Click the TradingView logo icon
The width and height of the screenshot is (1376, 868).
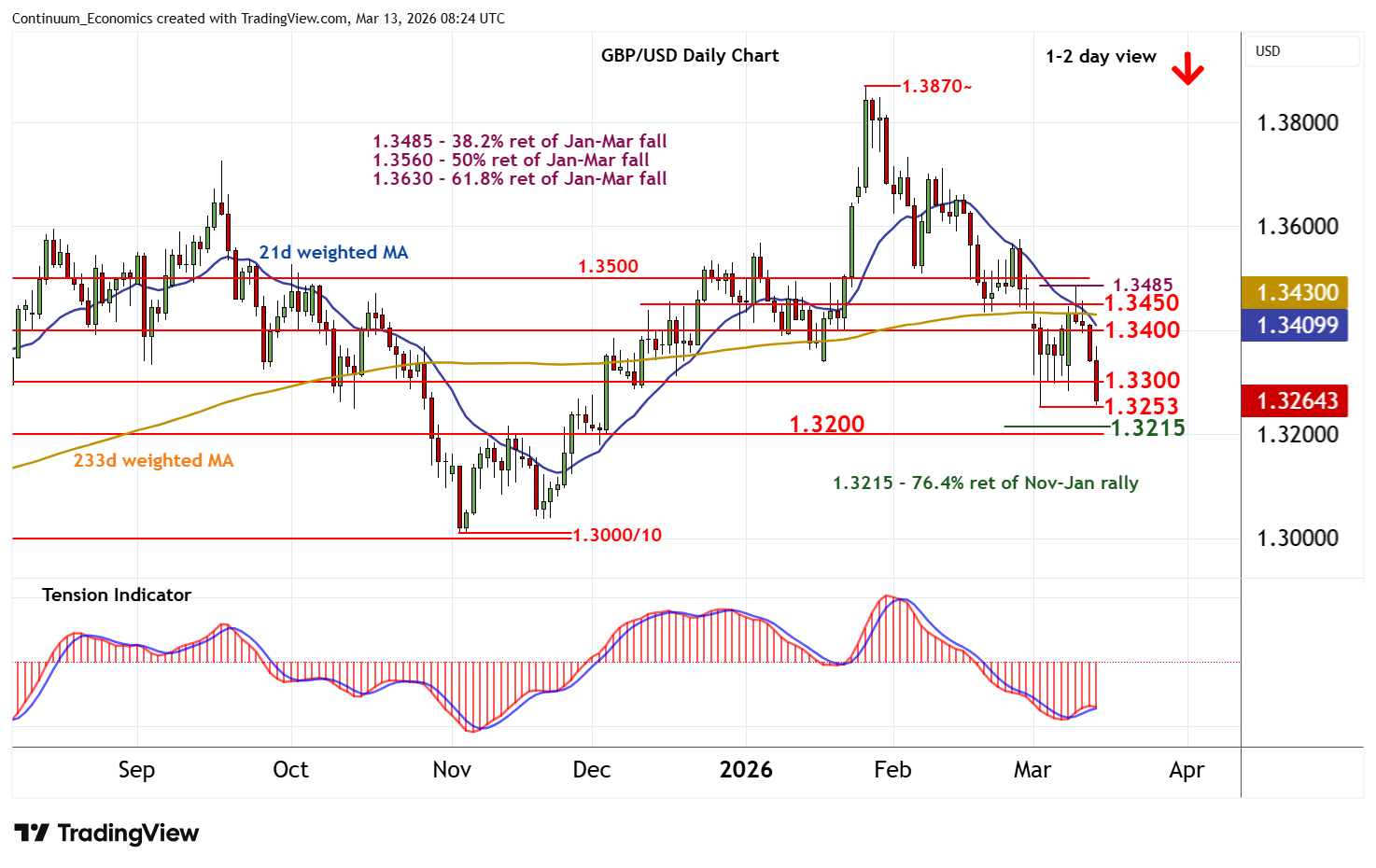point(31,833)
